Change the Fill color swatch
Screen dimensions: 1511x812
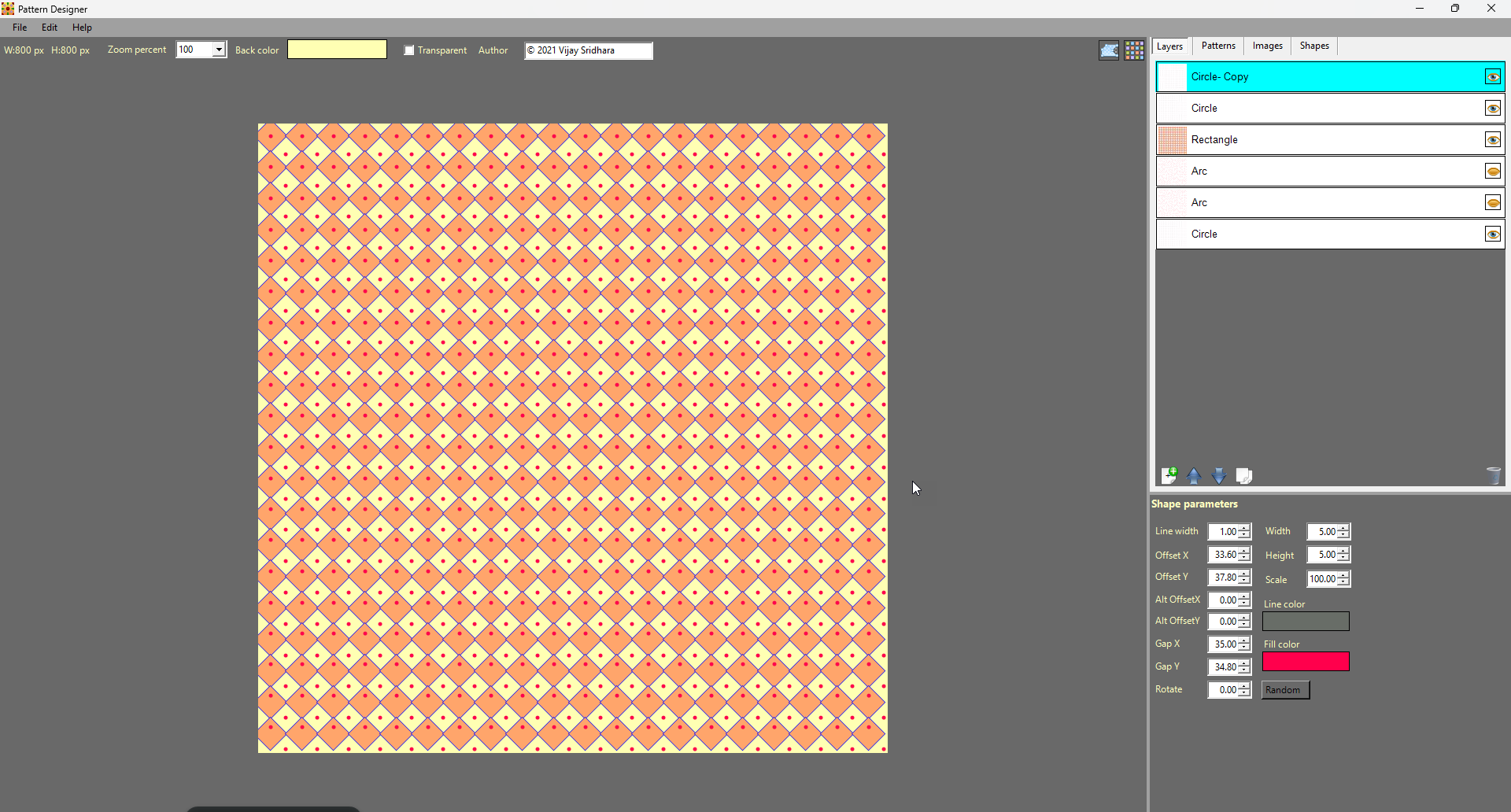1306,662
